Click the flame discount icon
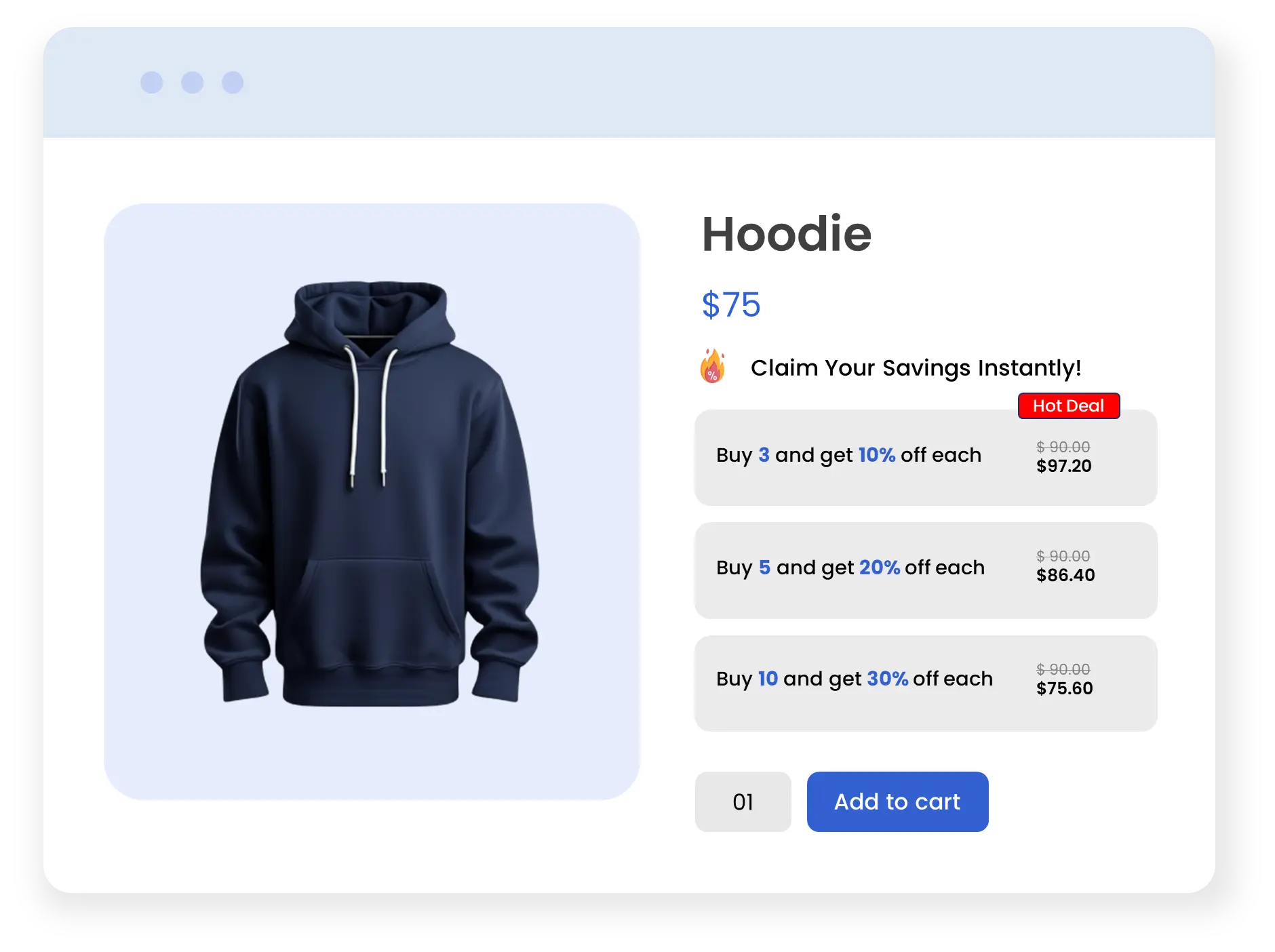 pos(713,366)
